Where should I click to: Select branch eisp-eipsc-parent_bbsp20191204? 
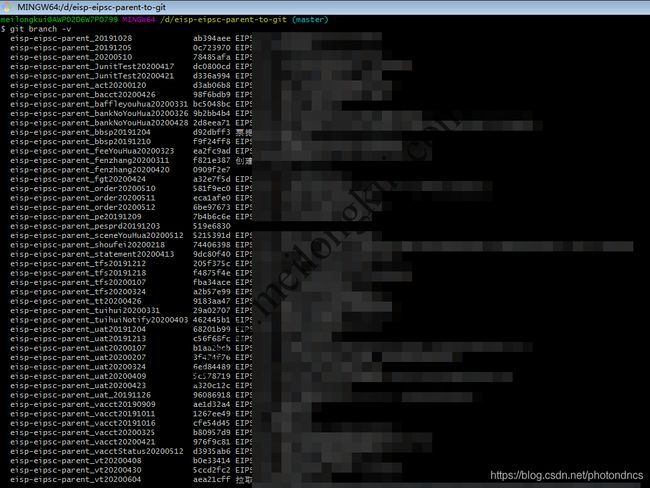point(80,132)
